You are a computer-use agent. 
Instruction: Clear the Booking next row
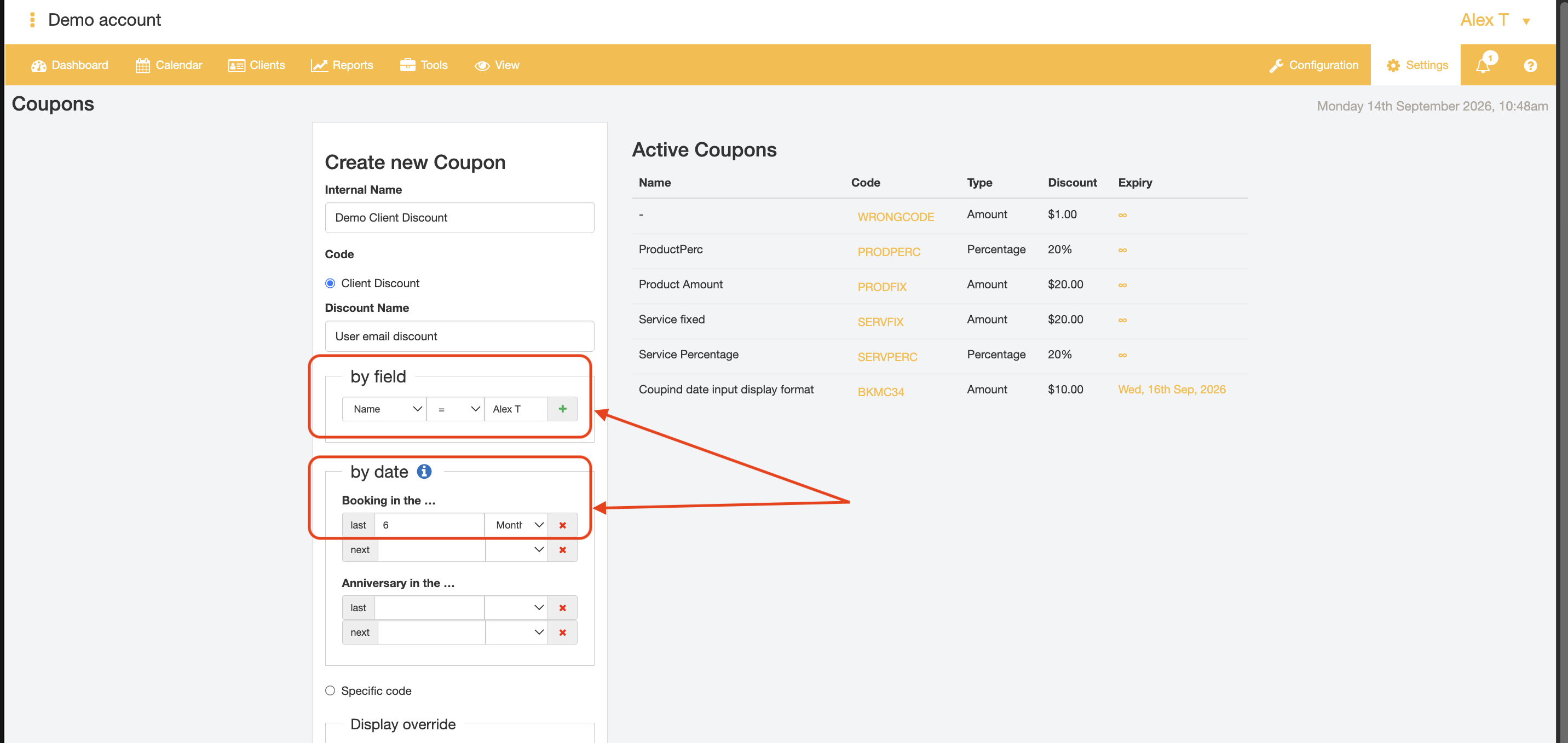[562, 550]
